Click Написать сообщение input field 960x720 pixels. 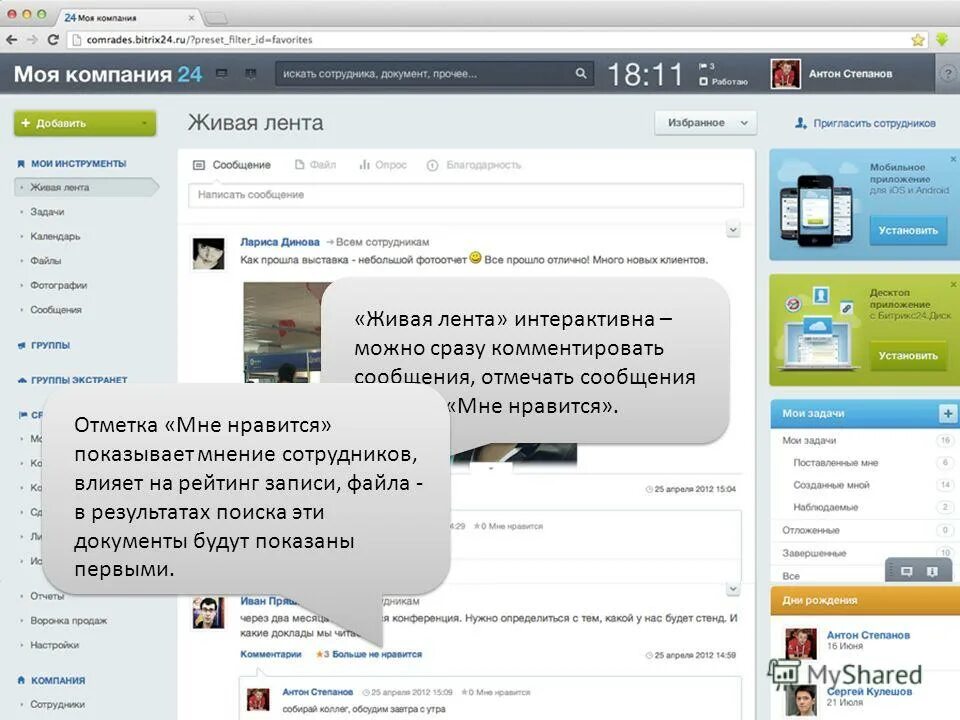466,195
